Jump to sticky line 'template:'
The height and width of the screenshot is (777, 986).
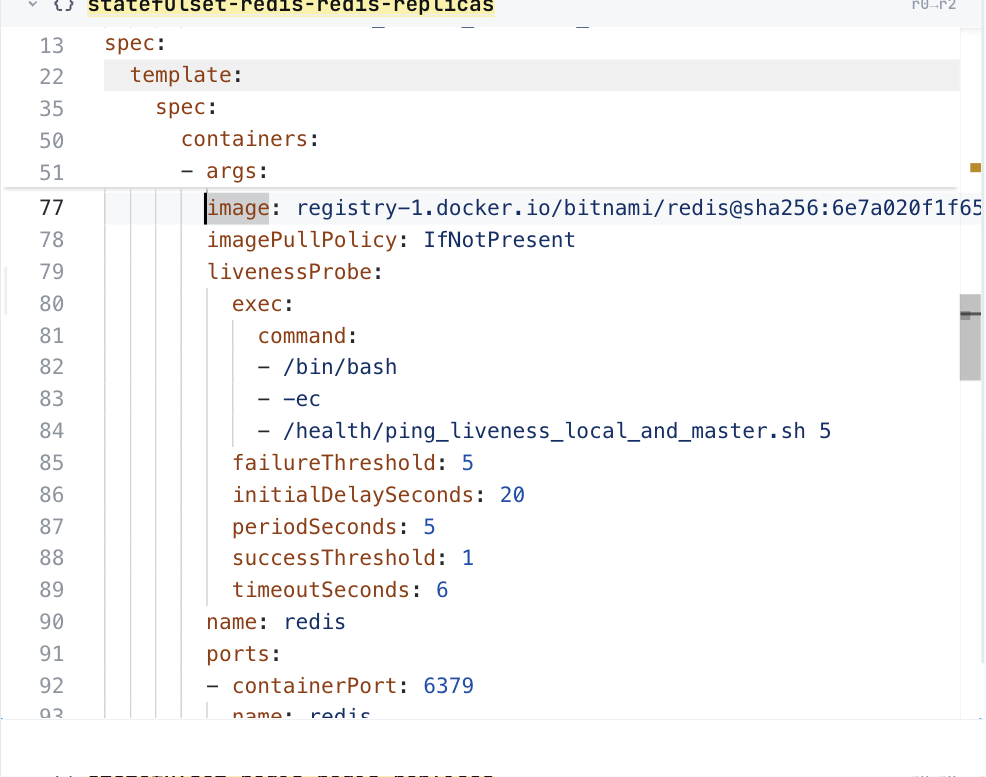tap(186, 75)
